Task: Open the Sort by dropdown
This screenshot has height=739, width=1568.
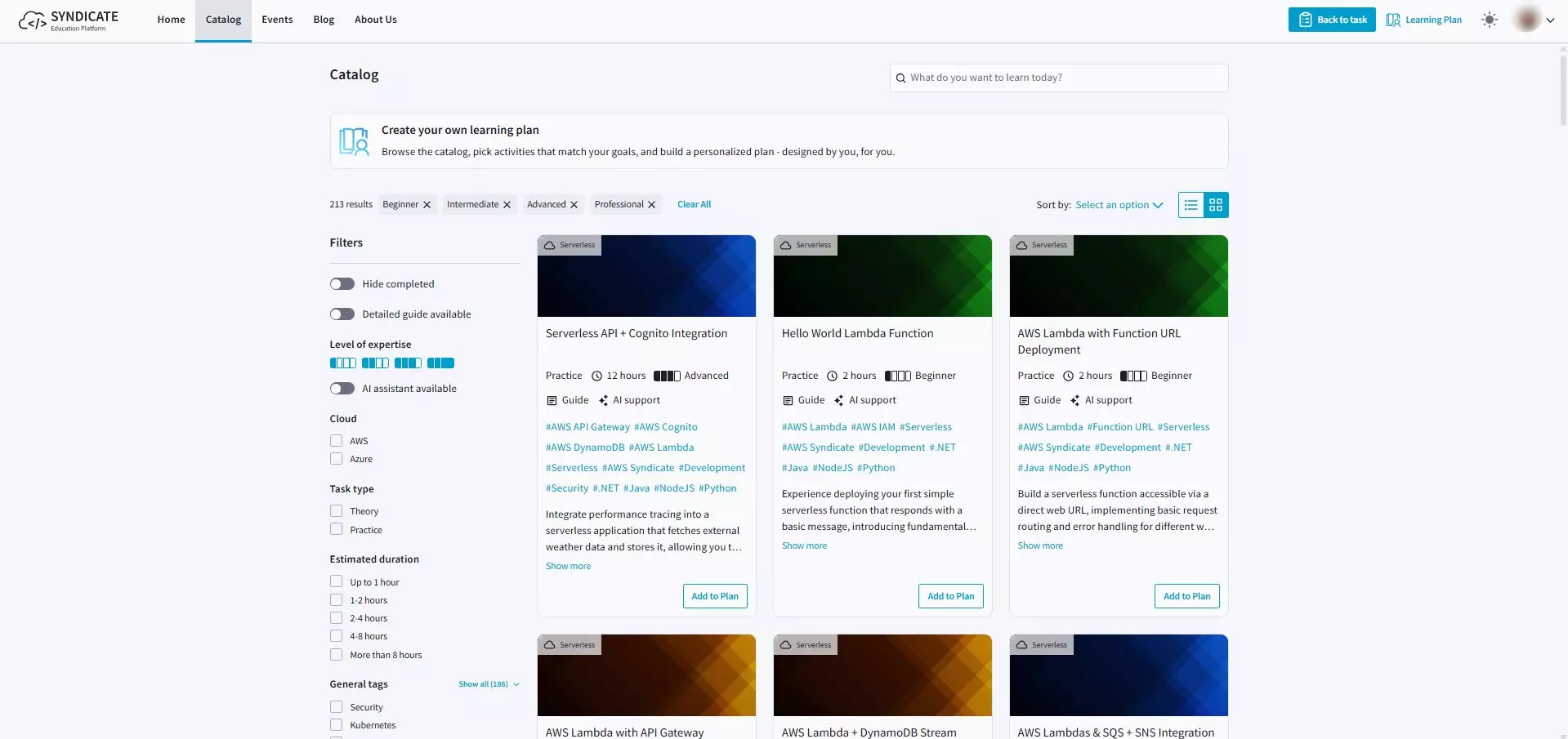Action: tap(1119, 205)
